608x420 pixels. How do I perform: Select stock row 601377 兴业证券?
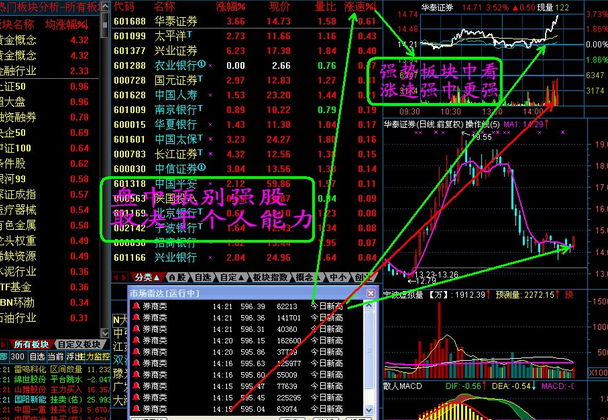(x=245, y=51)
